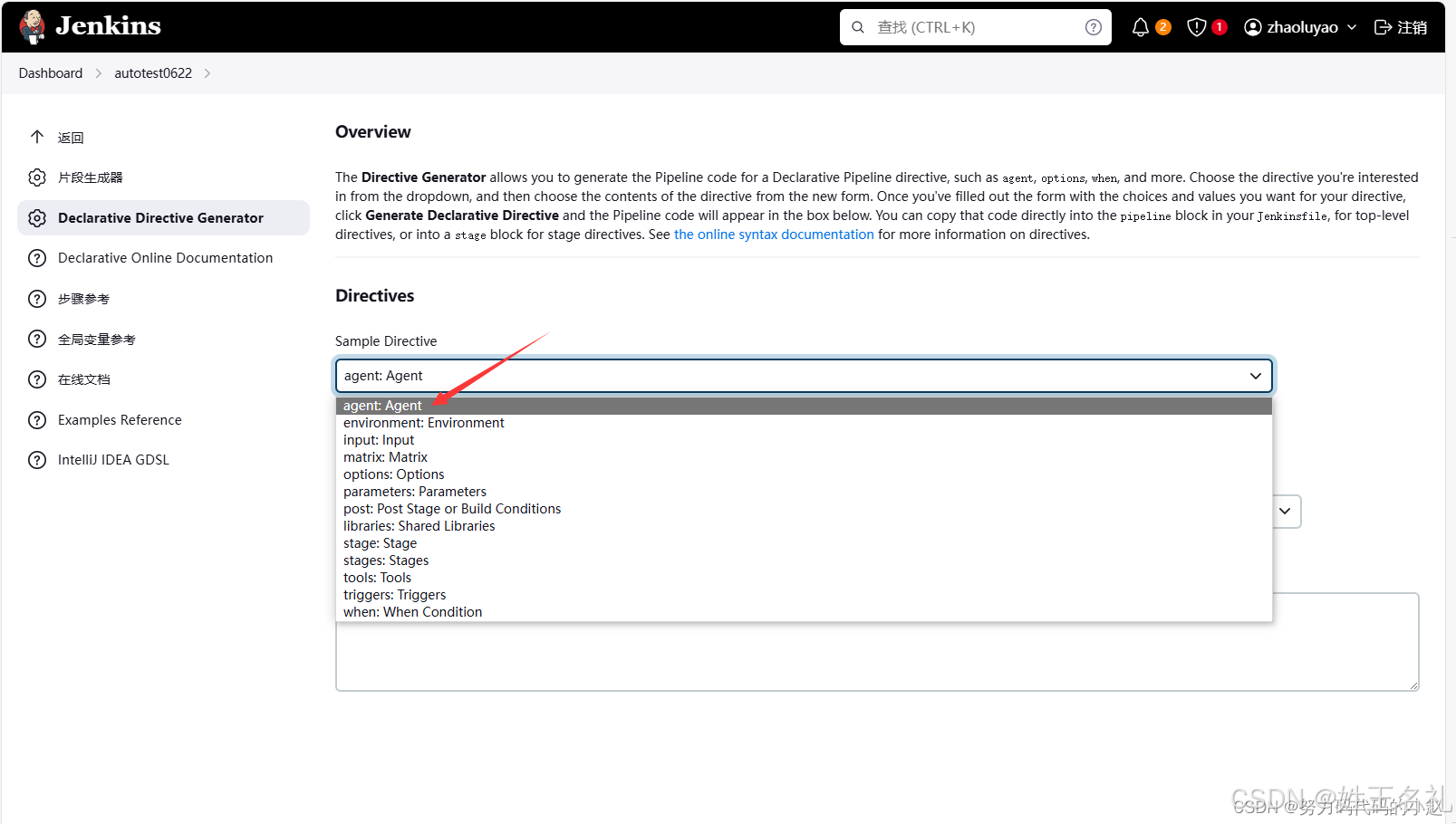Select 'input: Input' option
This screenshot has height=824, width=1456.
(804, 440)
